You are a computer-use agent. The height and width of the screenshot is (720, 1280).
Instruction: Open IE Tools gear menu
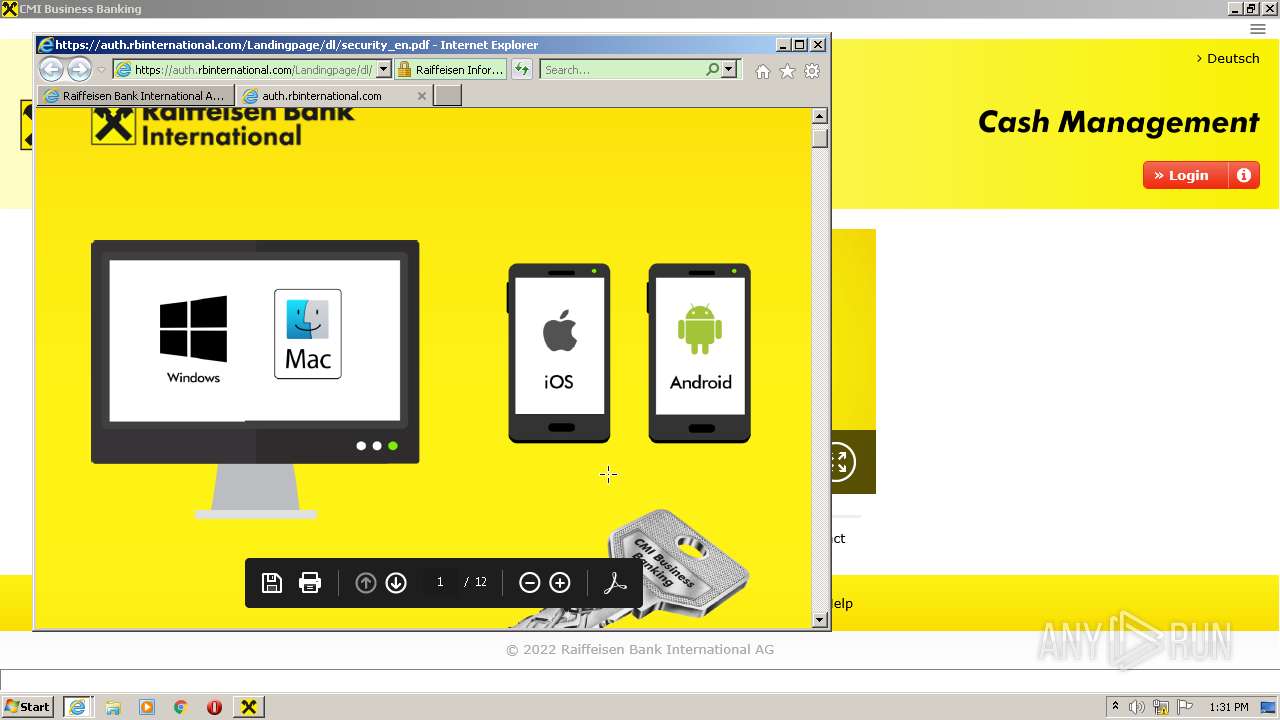(x=812, y=71)
